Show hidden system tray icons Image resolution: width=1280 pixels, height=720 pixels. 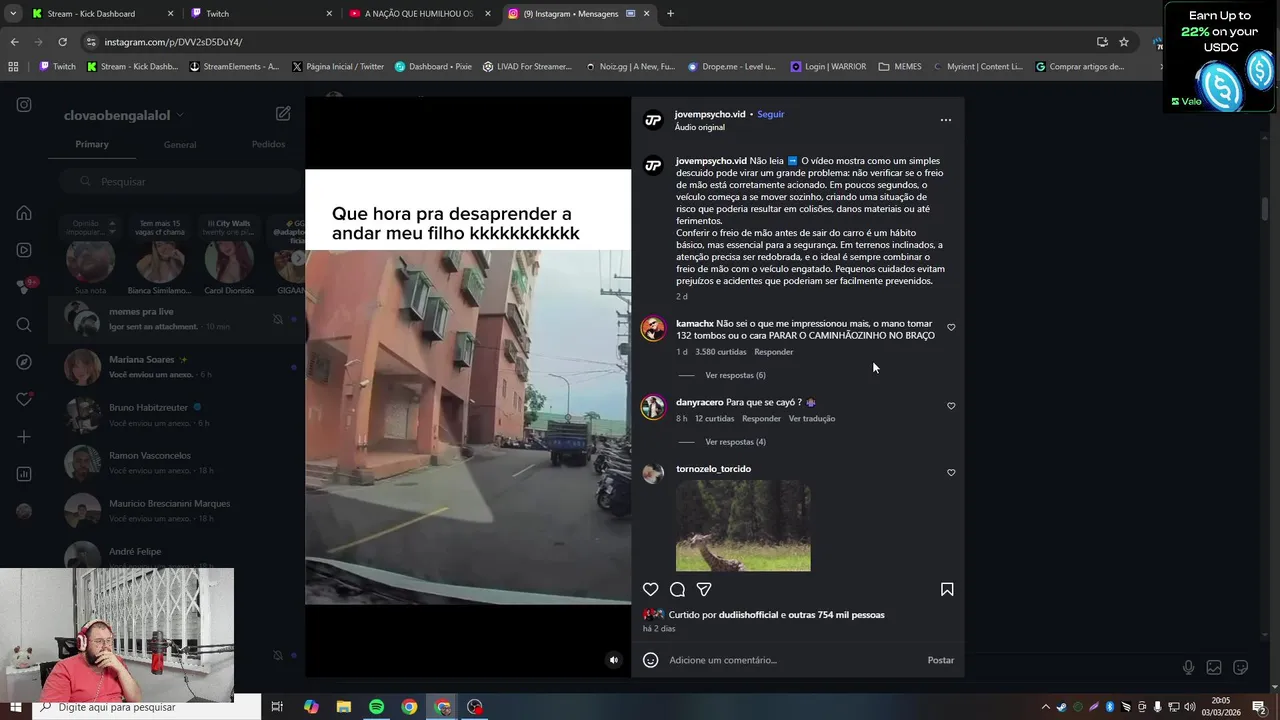(1046, 707)
